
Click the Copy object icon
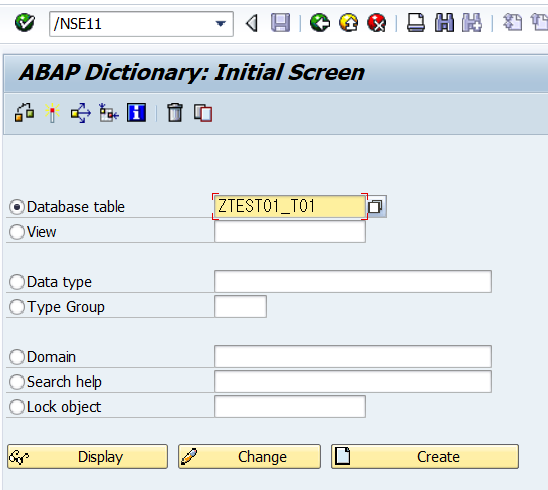click(203, 113)
